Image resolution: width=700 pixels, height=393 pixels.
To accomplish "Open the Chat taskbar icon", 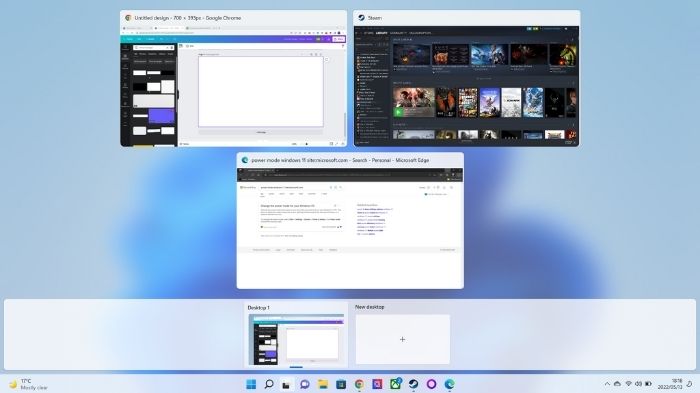I will (305, 384).
